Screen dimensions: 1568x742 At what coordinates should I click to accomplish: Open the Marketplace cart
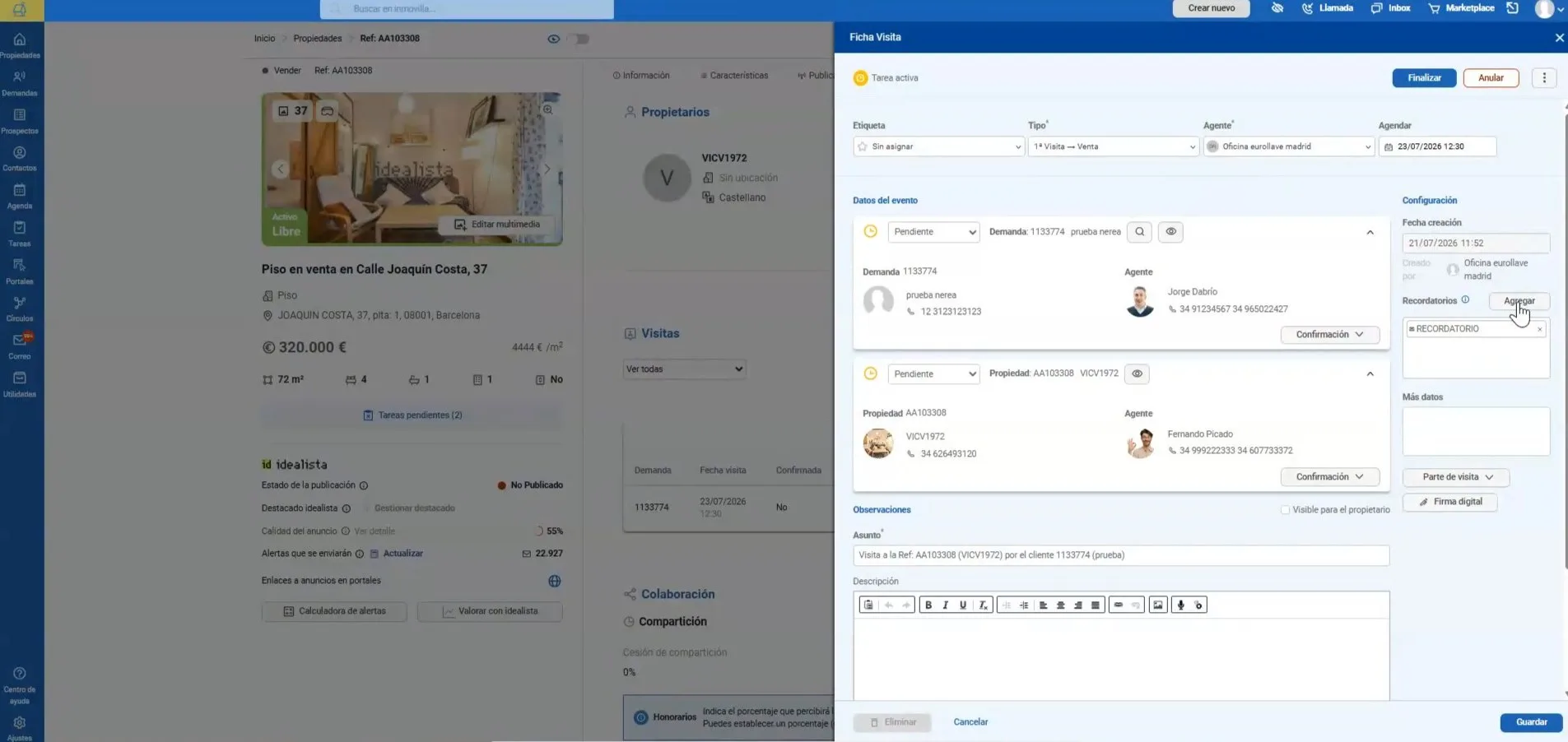[1461, 8]
